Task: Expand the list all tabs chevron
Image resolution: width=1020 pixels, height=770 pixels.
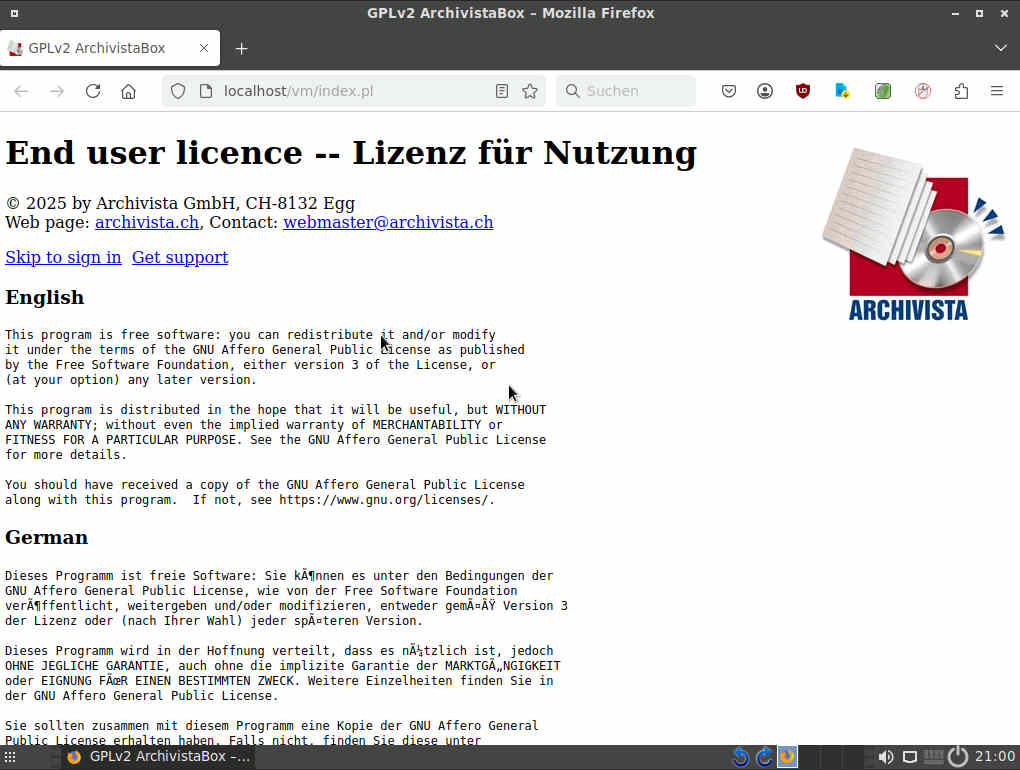Action: (x=1000, y=48)
